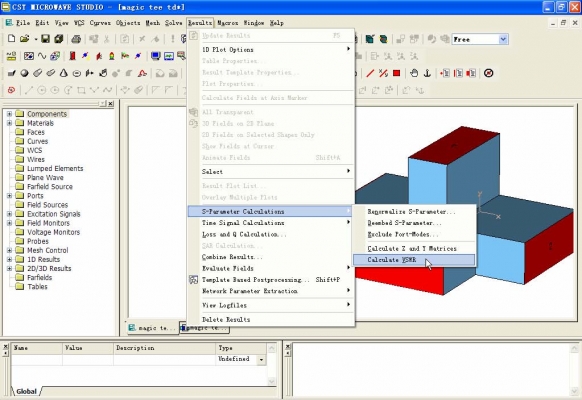Select the cone shape creation icon
Screen dimensions: 582x400
[x=63, y=73]
